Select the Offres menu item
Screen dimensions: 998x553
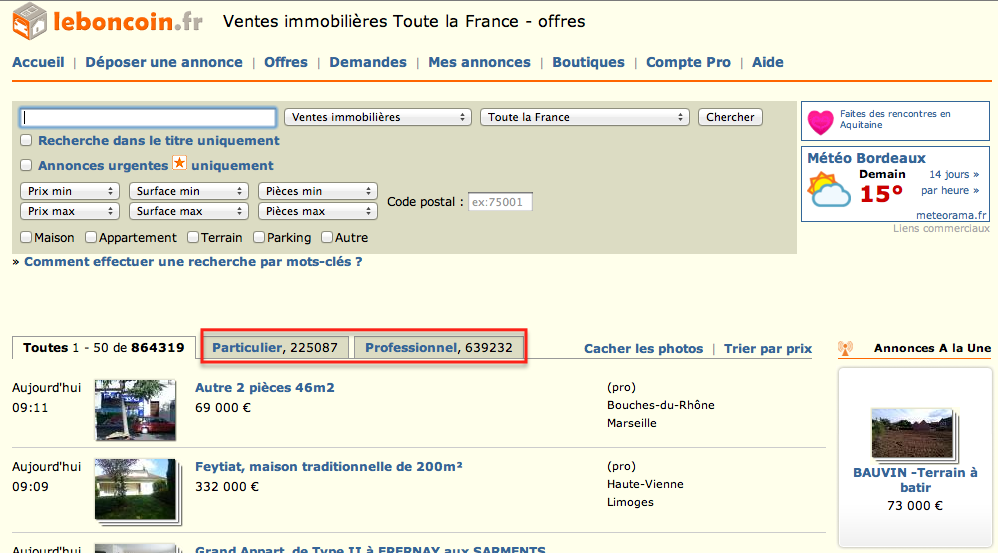[286, 62]
